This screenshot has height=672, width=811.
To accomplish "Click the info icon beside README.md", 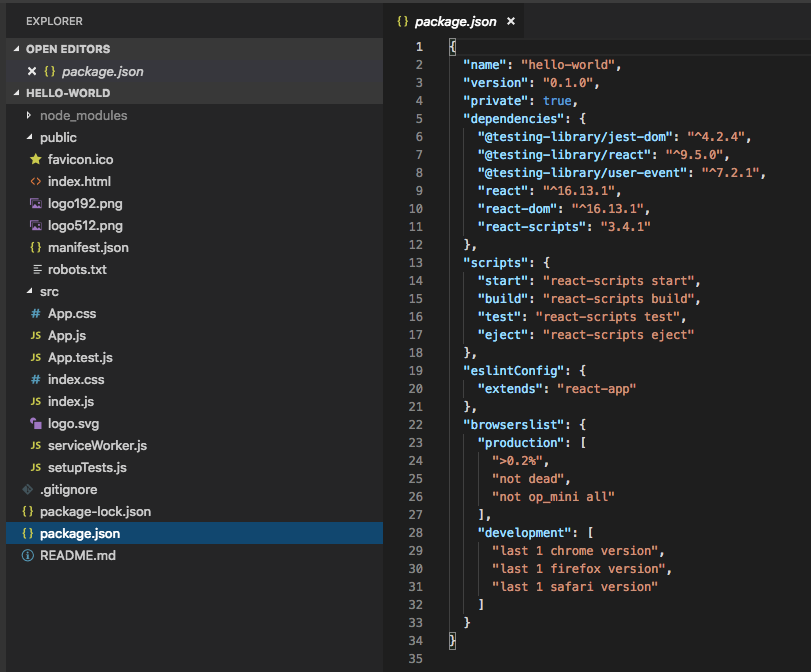I will [27, 555].
